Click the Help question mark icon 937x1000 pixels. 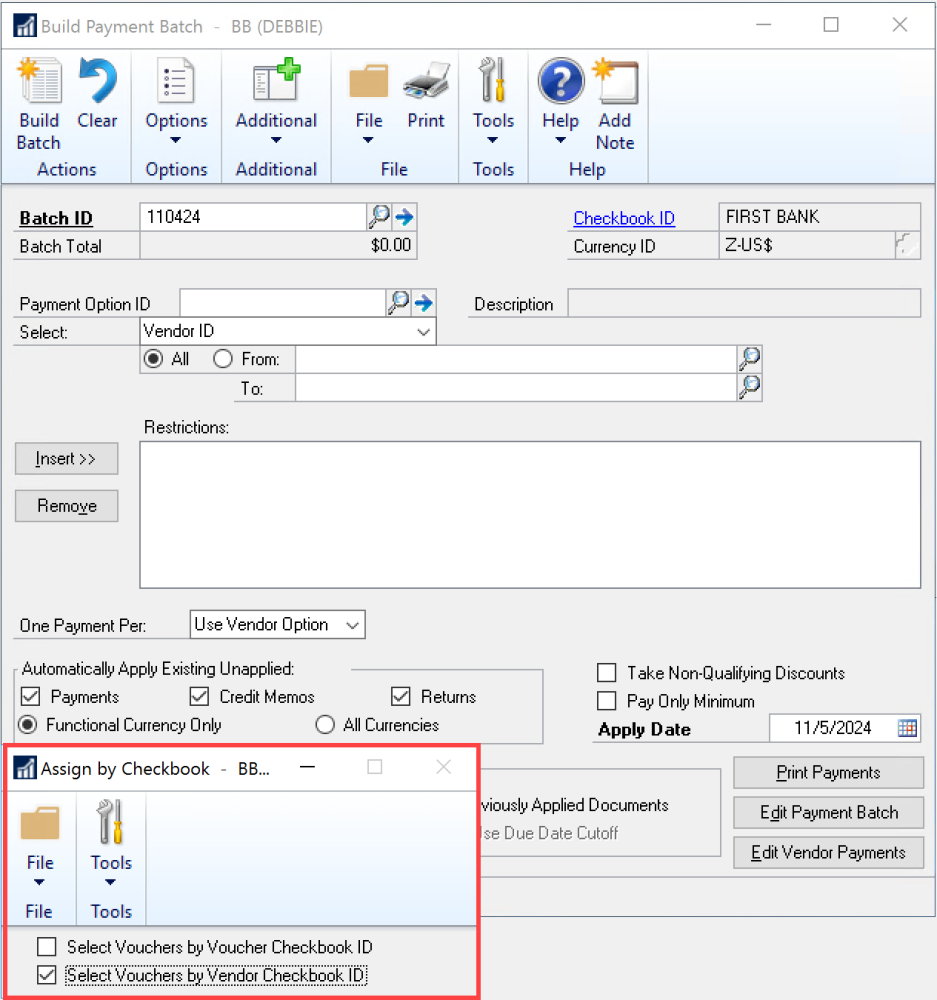click(561, 81)
